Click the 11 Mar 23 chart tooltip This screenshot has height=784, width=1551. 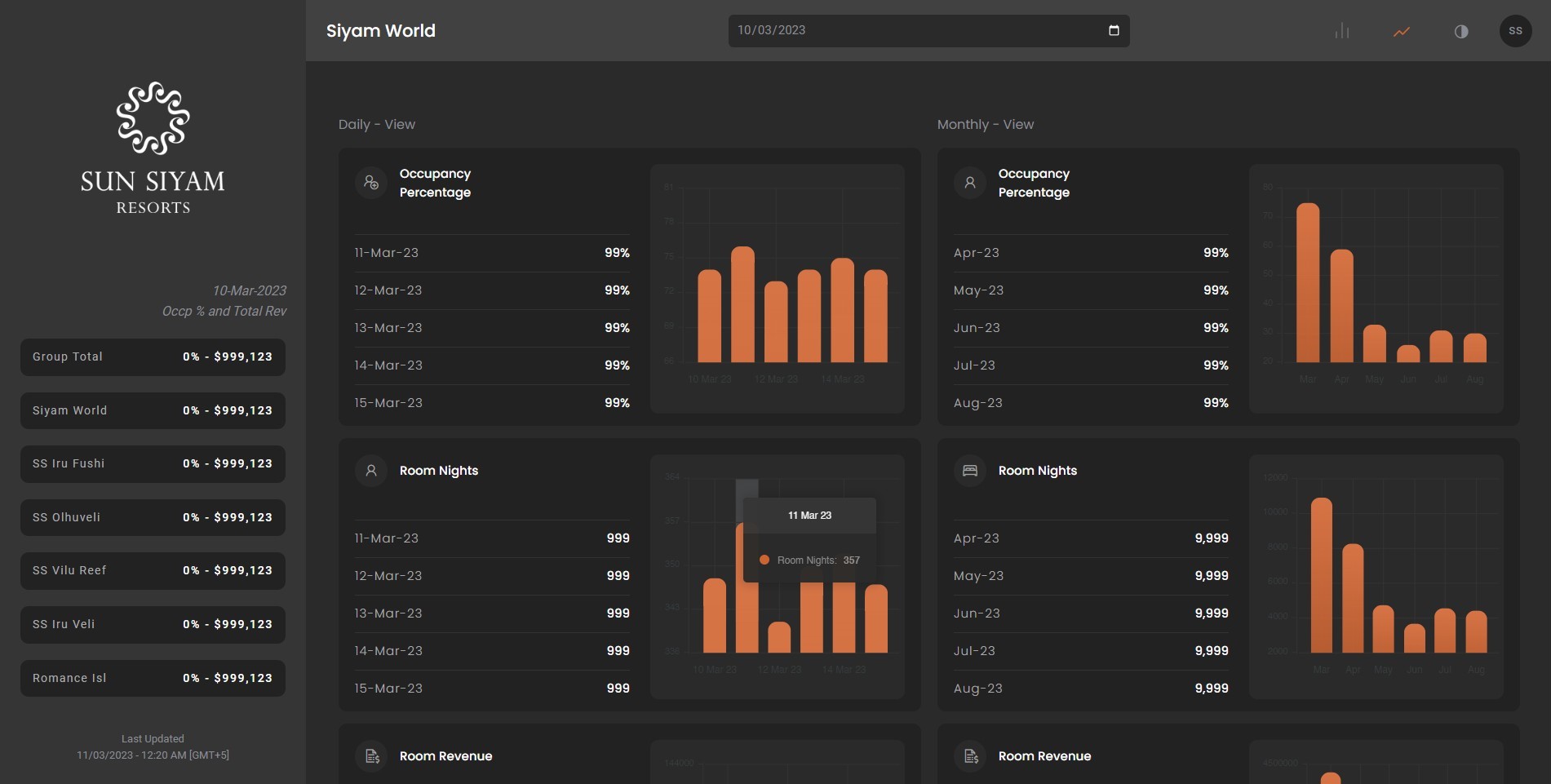pyautogui.click(x=809, y=540)
